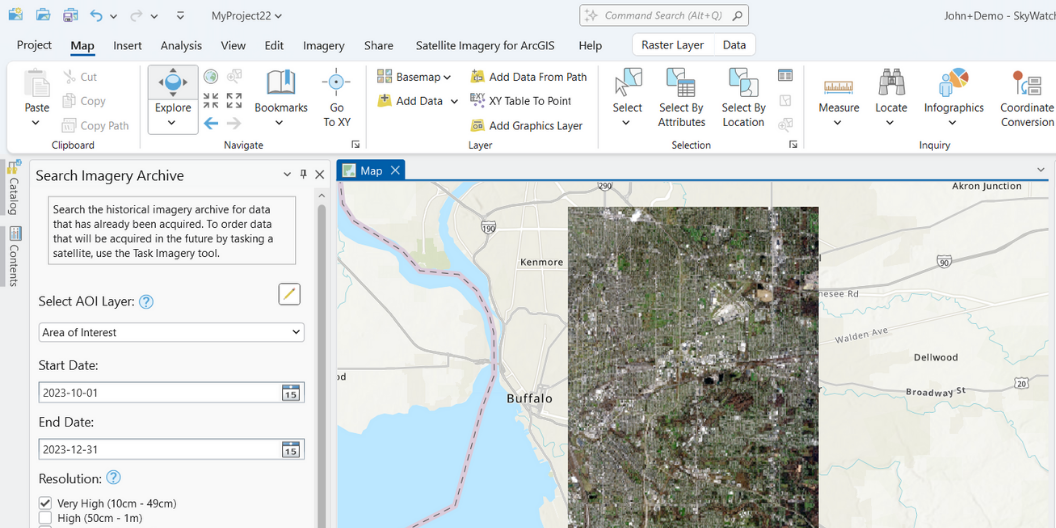Open the Edit ribbon tab
The width and height of the screenshot is (1056, 528).
[274, 45]
